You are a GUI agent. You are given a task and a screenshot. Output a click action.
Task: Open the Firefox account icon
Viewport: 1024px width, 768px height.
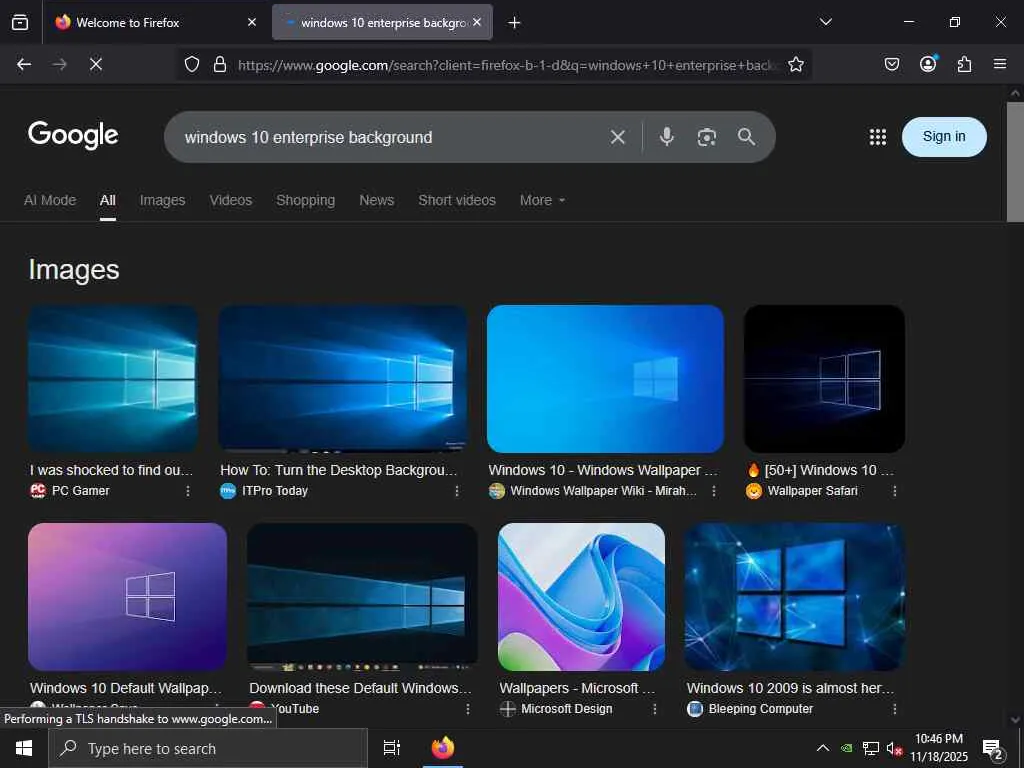[x=928, y=64]
